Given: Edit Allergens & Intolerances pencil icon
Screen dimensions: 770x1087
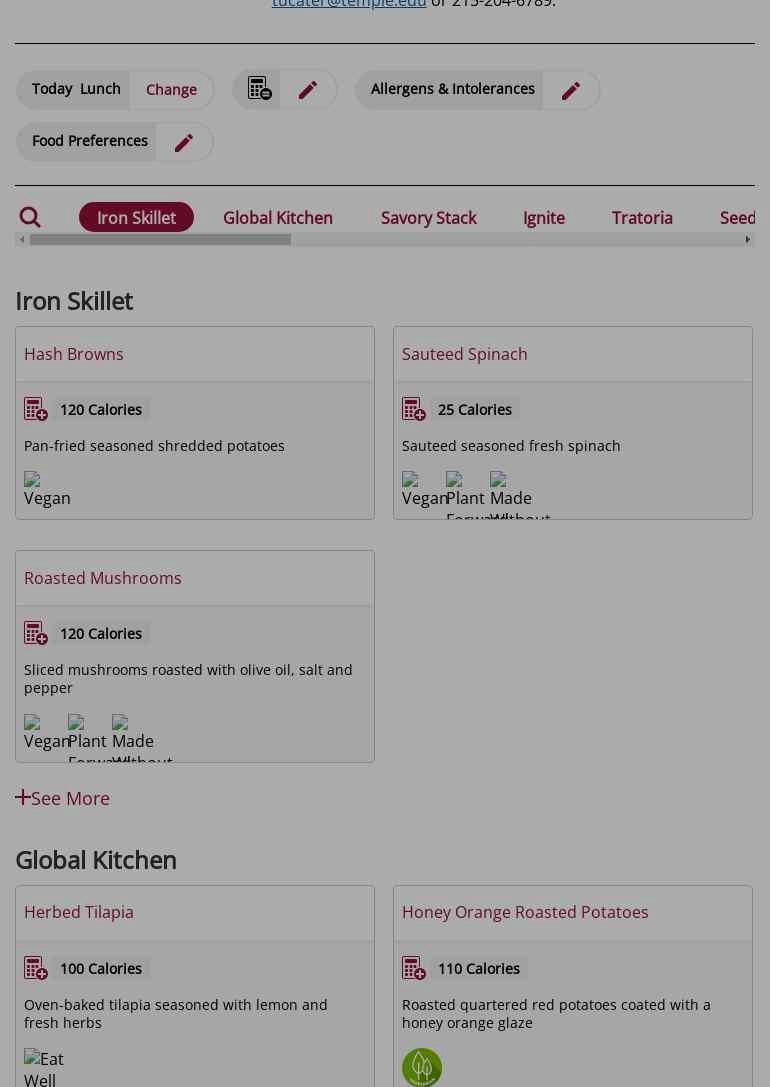Looking at the screenshot, I should pos(571,90).
